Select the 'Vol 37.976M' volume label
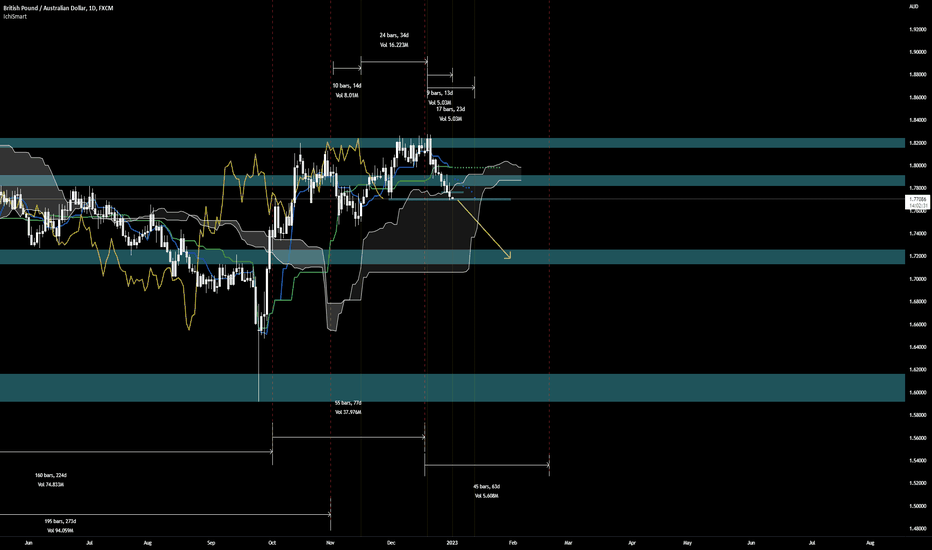Image resolution: width=932 pixels, height=550 pixels. (x=348, y=412)
